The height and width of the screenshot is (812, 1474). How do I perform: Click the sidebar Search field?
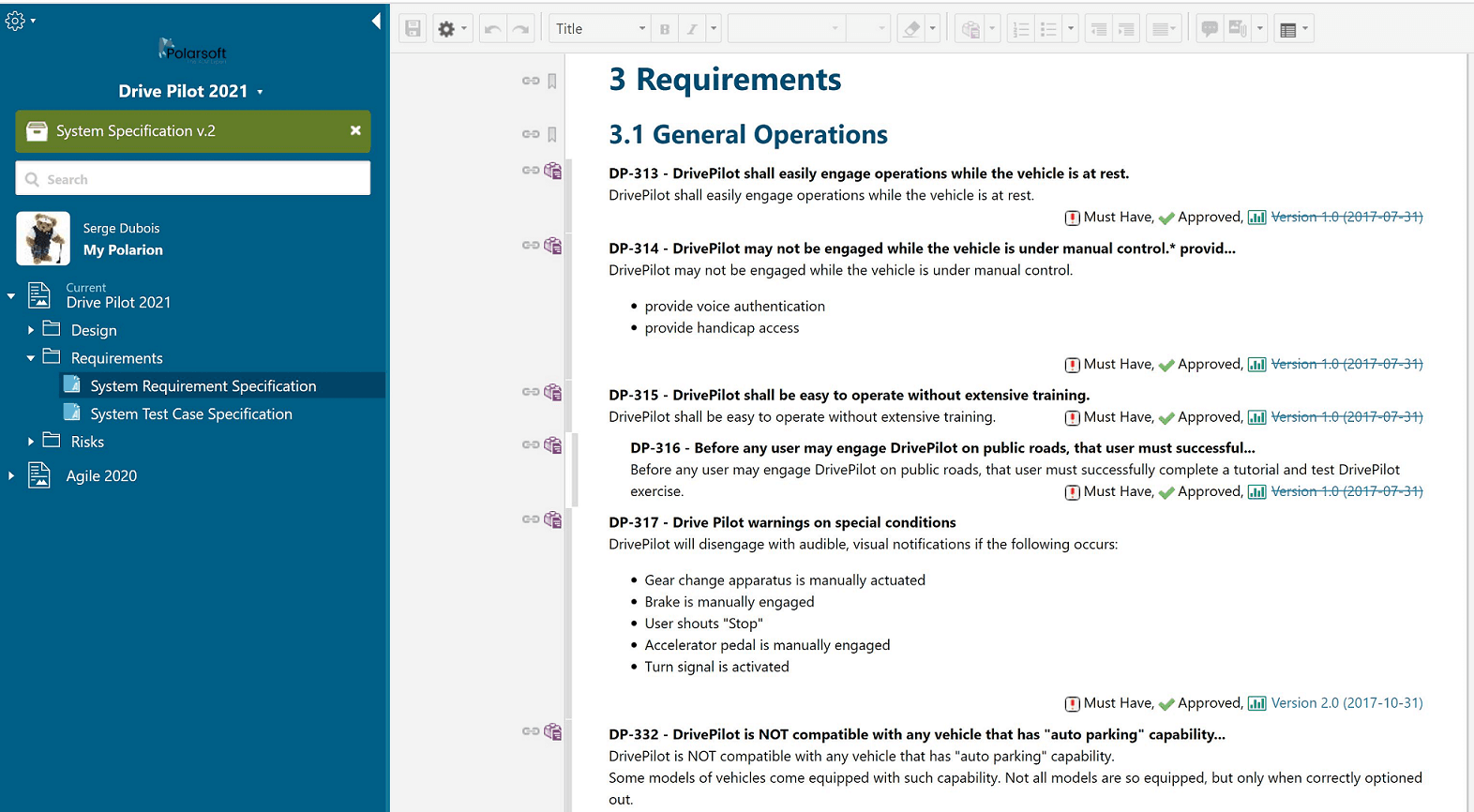point(193,178)
